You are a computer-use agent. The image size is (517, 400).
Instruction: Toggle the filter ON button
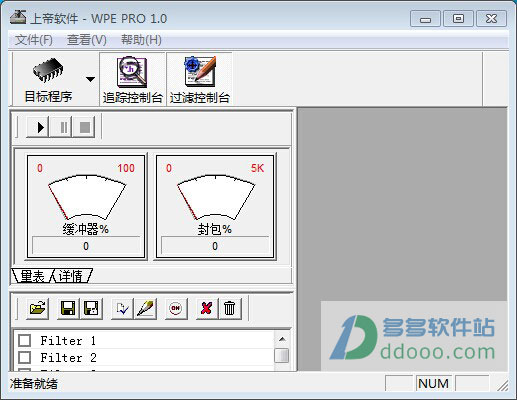coord(176,308)
